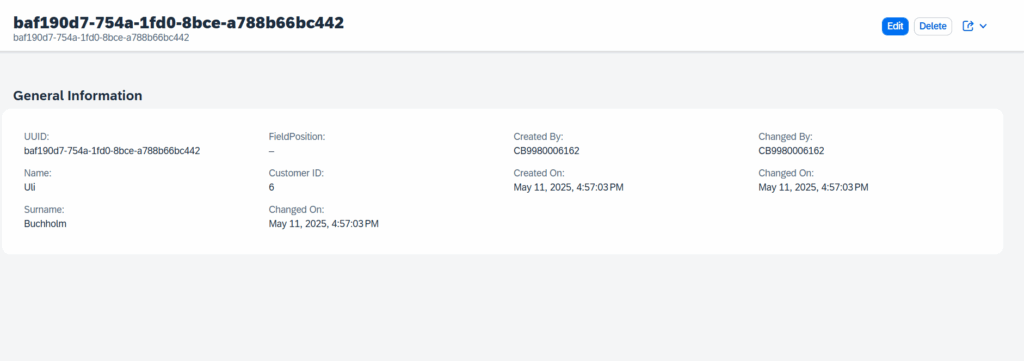Select the large bold page title UUID
Image resolution: width=1024 pixels, height=361 pixels.
point(178,22)
